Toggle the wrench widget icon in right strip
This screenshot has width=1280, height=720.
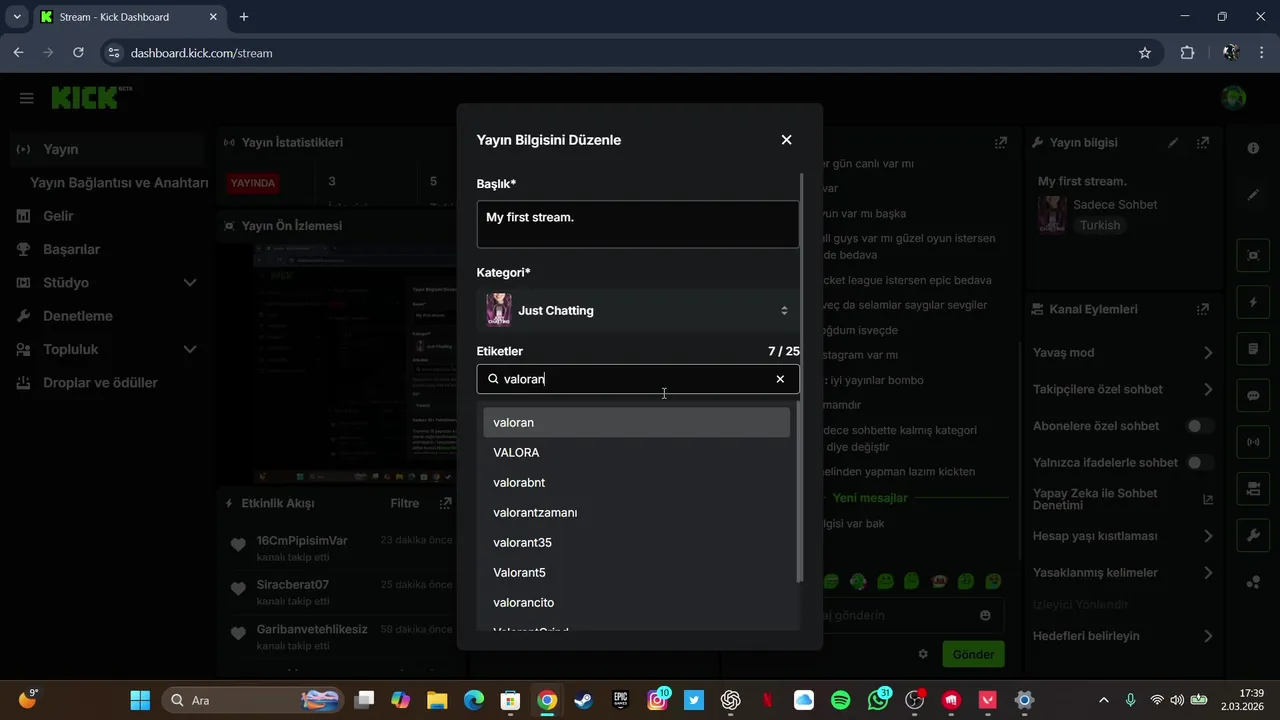coord(1253,535)
